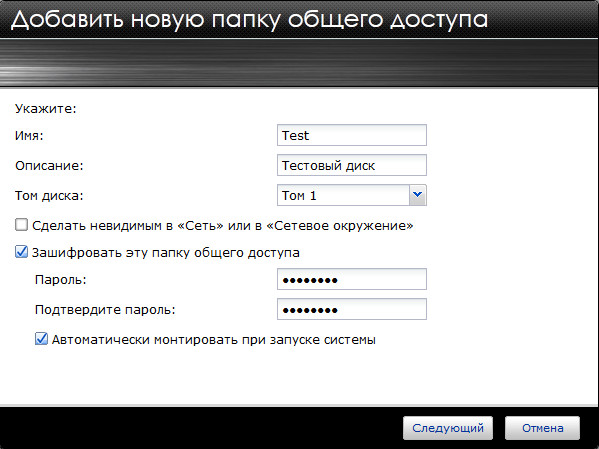599x449 pixels.
Task: Select the Подтвердите пароль field
Action: tap(351, 309)
